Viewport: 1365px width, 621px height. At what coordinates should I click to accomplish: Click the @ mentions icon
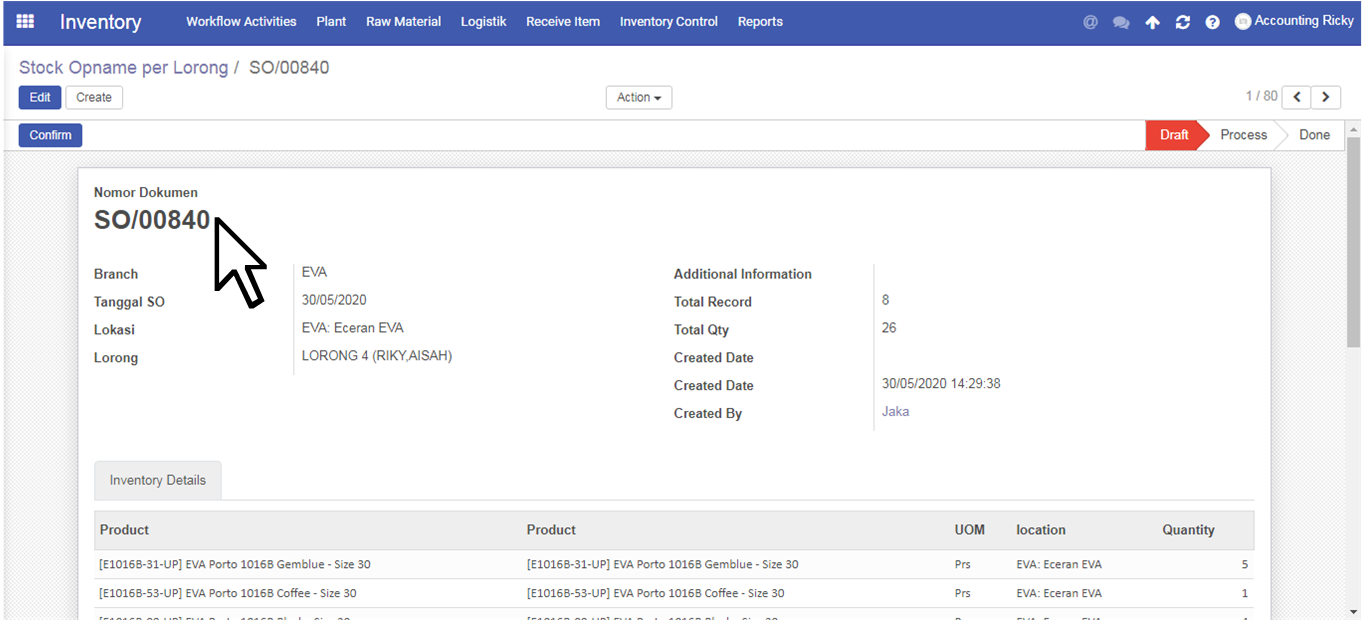(1091, 22)
